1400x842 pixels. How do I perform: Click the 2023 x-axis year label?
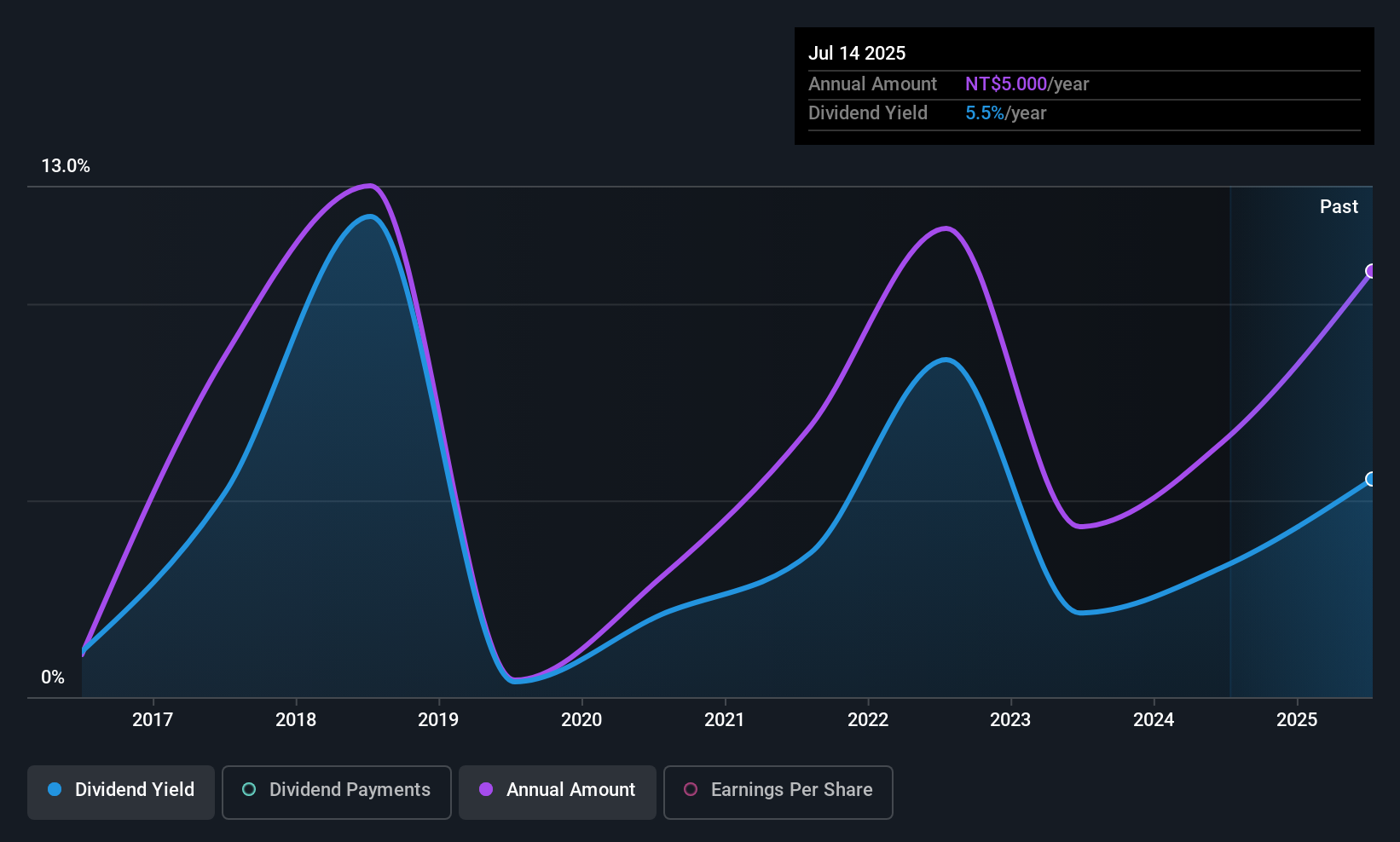click(1010, 719)
